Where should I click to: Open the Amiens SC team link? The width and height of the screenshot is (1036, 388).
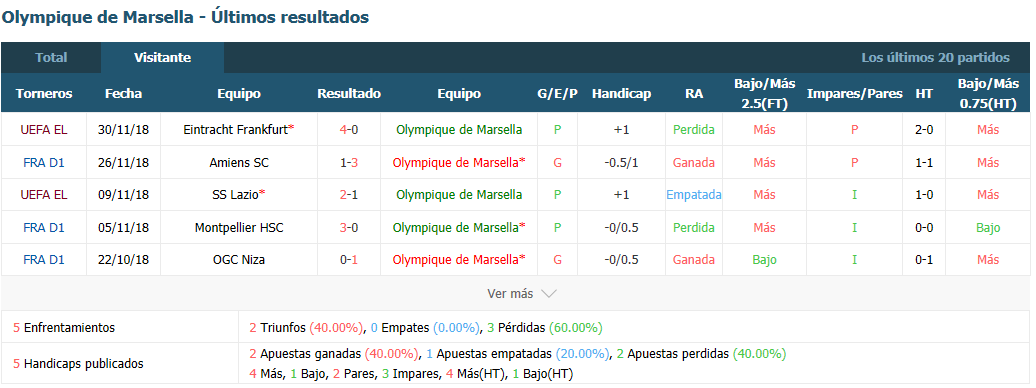[239, 163]
